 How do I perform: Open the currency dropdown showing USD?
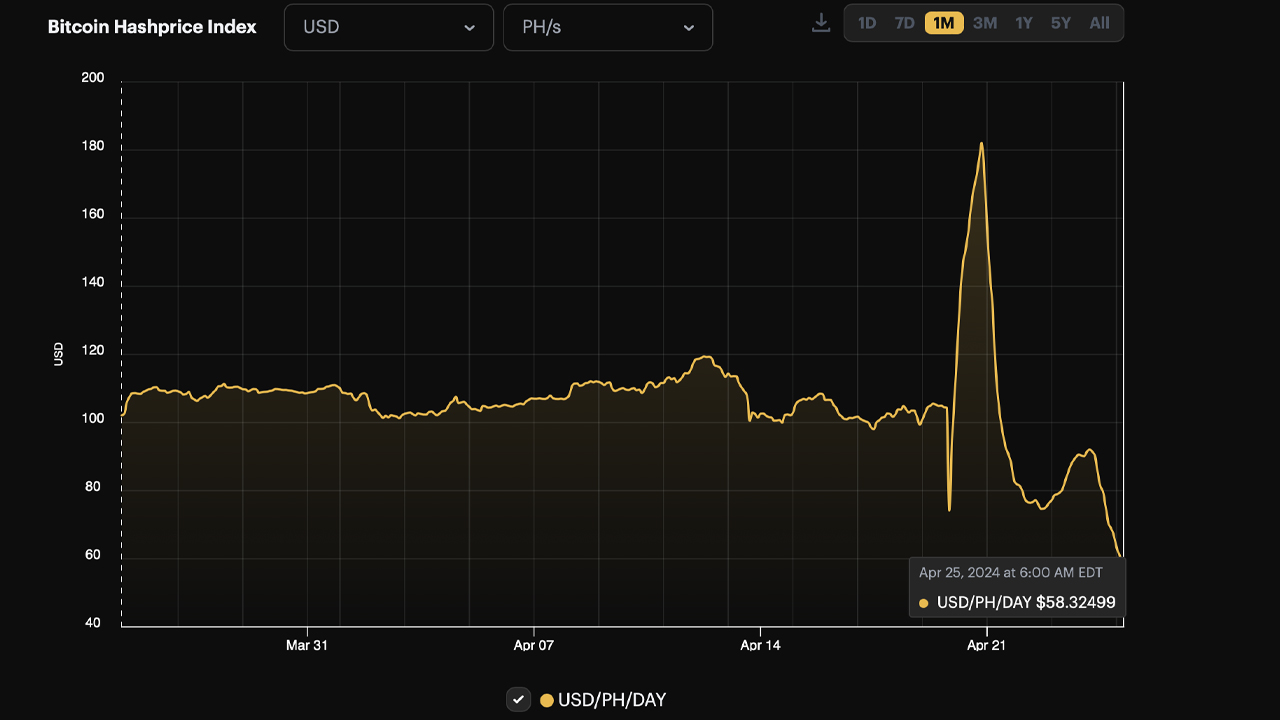coord(388,27)
